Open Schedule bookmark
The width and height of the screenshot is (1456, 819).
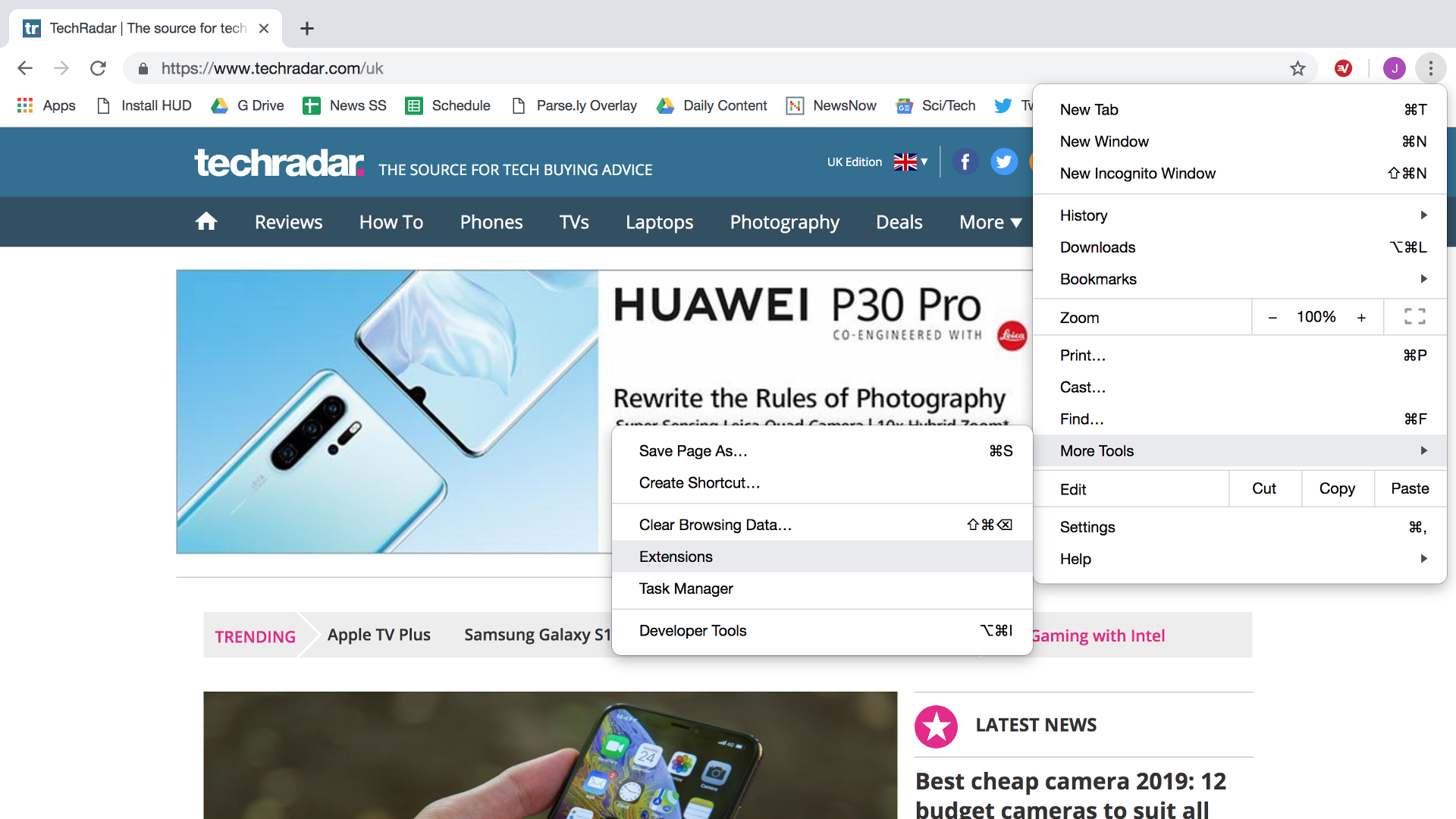coord(448,105)
